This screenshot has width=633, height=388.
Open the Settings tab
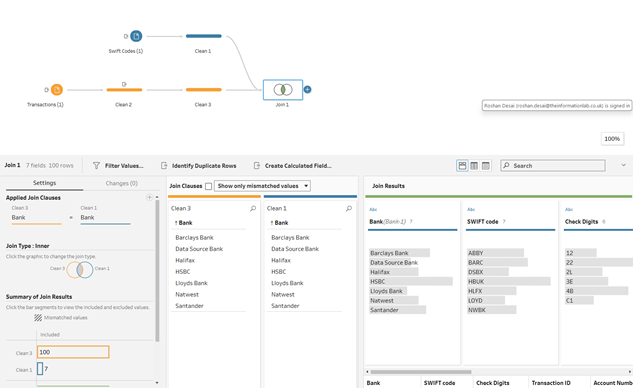click(x=44, y=183)
